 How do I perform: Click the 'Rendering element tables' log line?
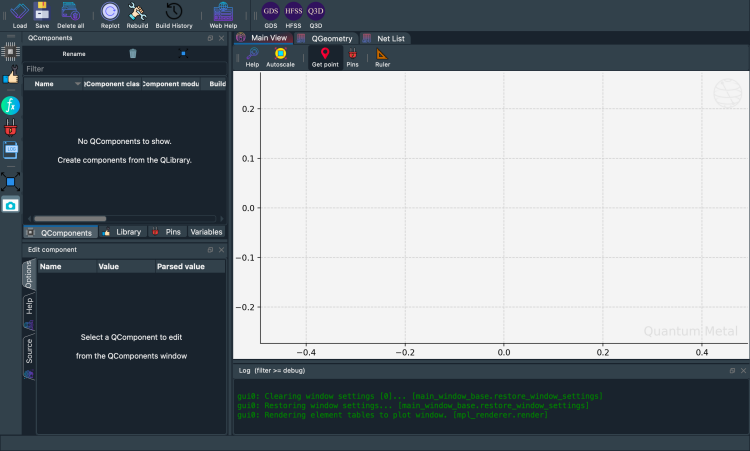point(392,415)
